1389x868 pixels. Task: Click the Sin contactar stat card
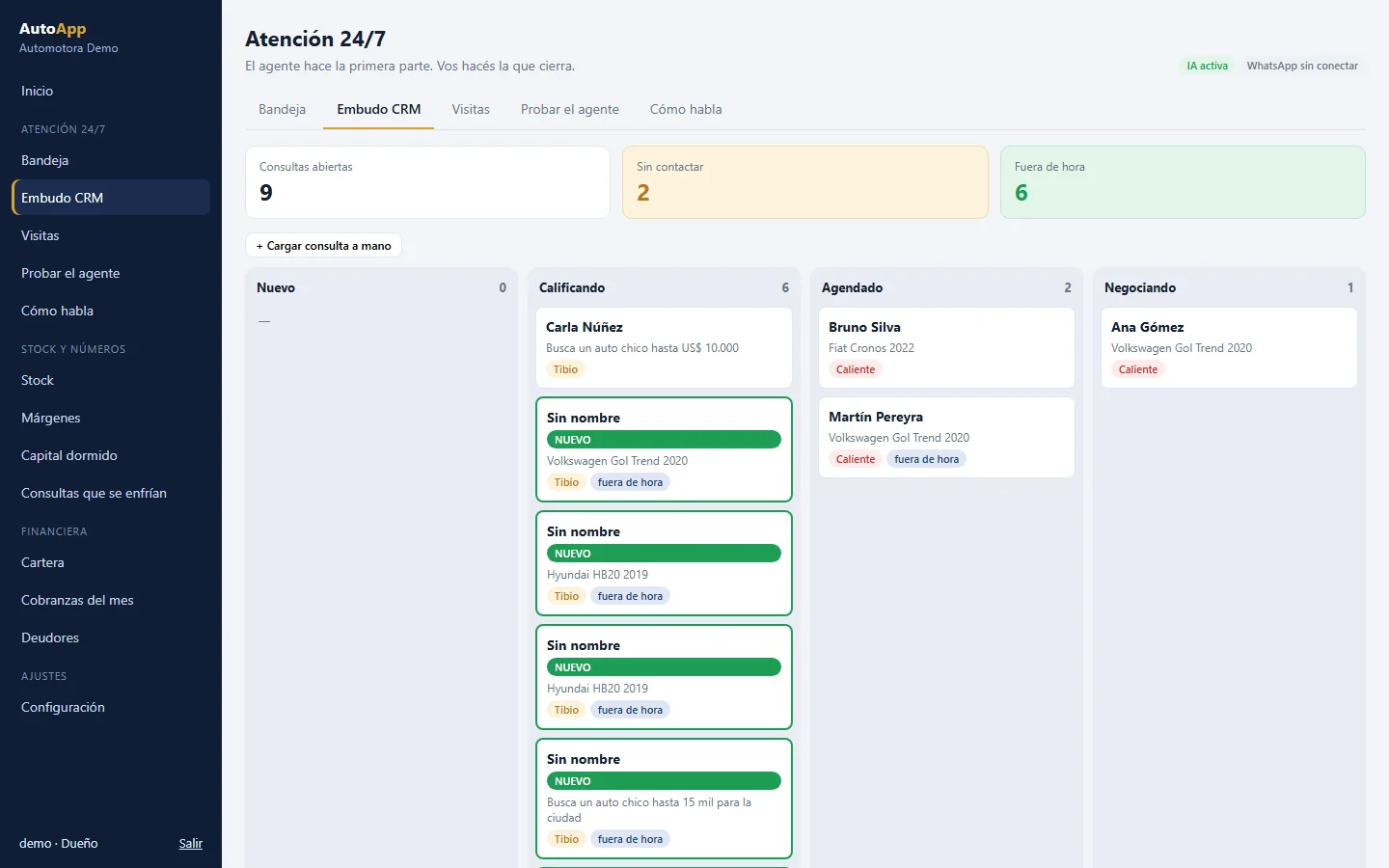coord(805,182)
